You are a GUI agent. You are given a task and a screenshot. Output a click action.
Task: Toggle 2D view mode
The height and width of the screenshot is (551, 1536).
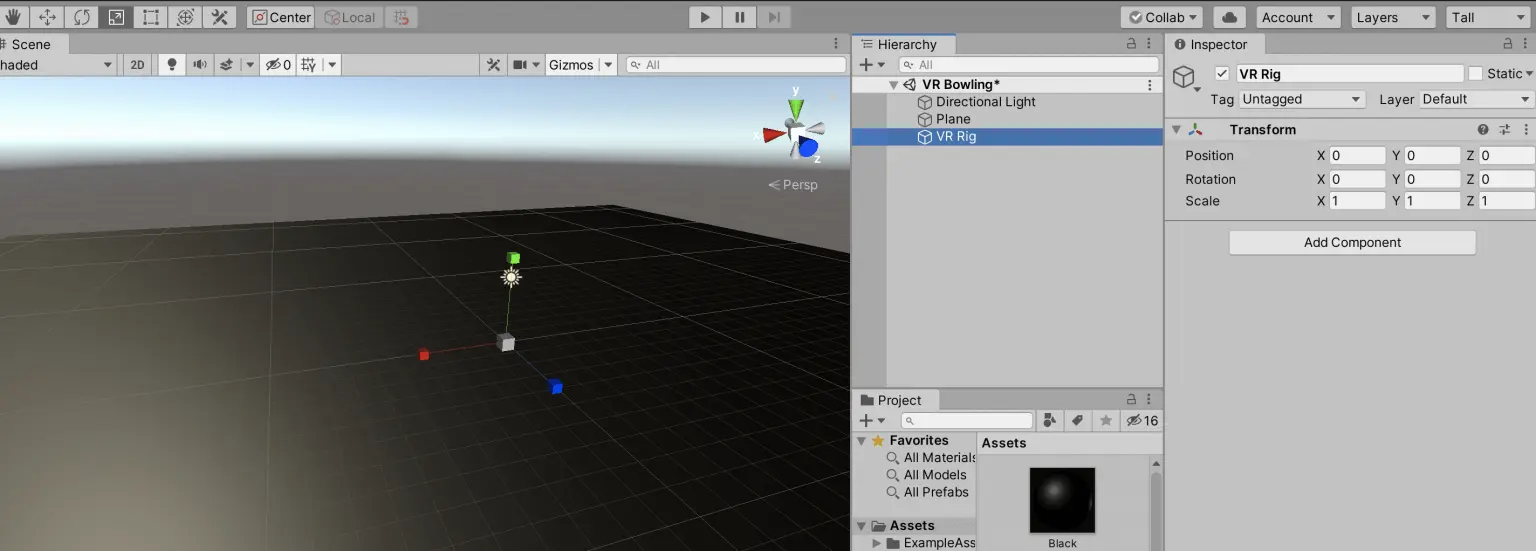[137, 65]
